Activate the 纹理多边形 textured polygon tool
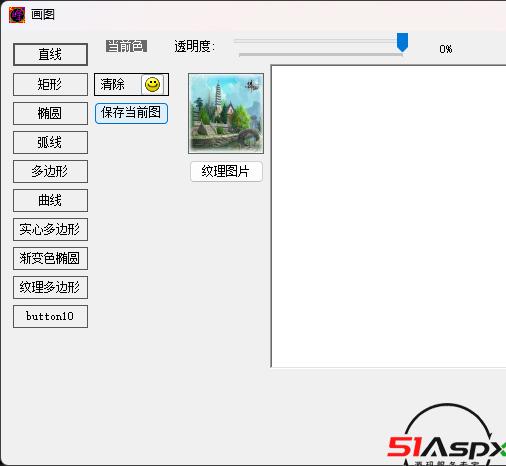The image size is (506, 466). 50,287
